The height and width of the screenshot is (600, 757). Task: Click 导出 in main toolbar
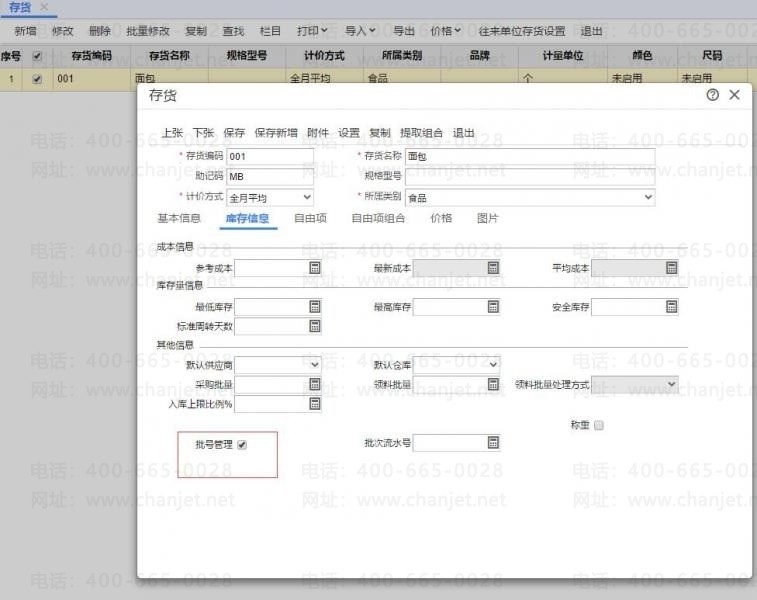point(404,31)
